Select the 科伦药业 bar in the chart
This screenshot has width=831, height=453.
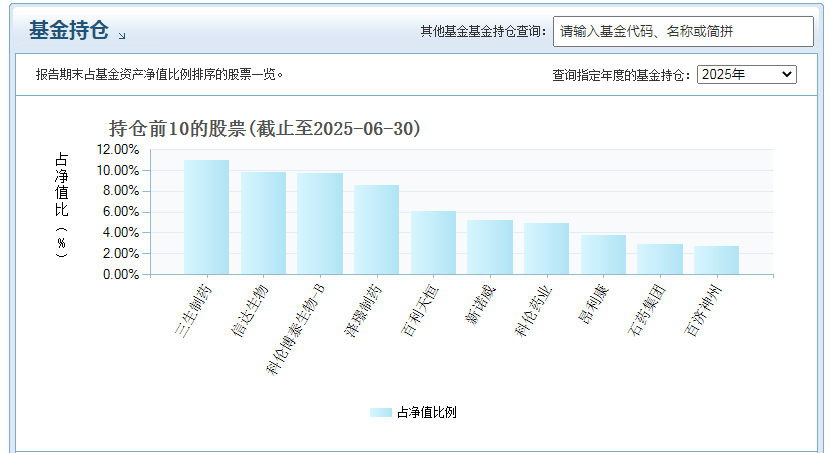(546, 249)
